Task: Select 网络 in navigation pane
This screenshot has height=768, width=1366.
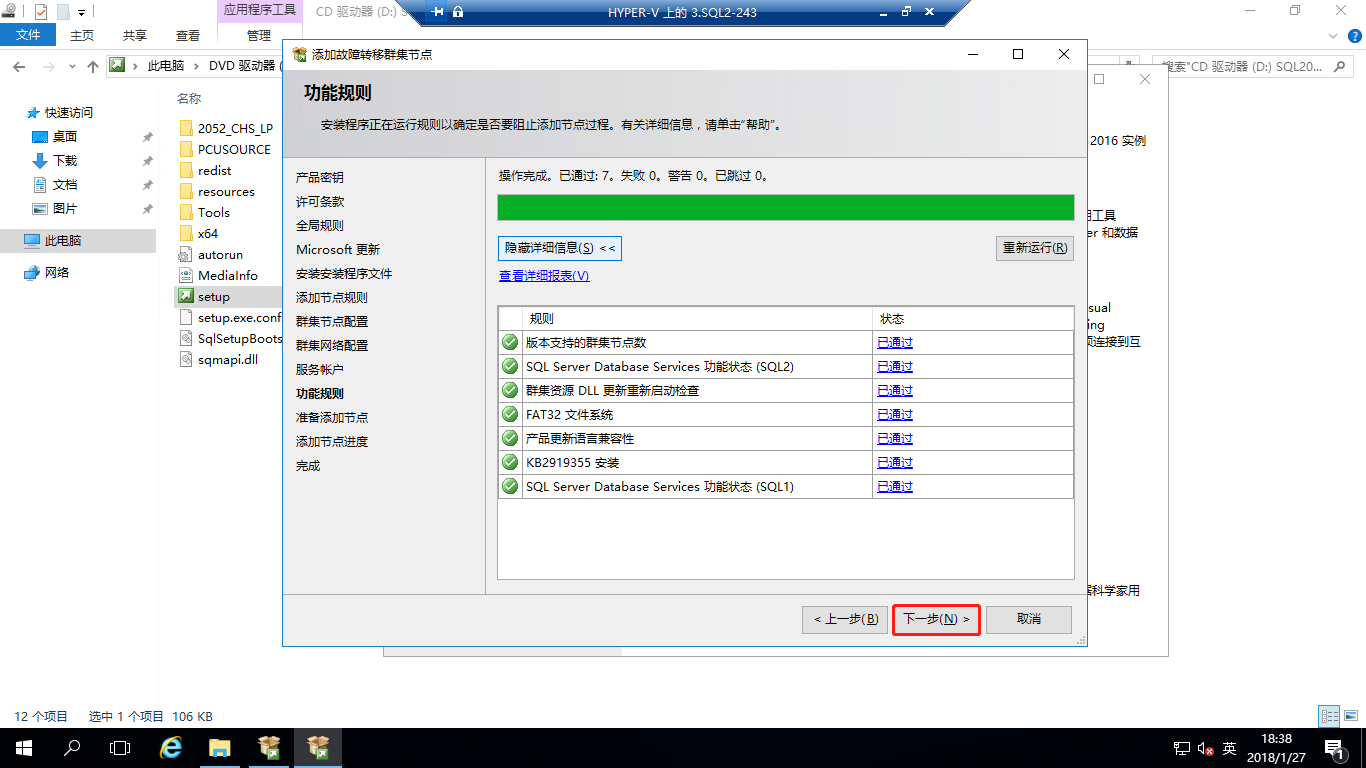Action: (47, 273)
